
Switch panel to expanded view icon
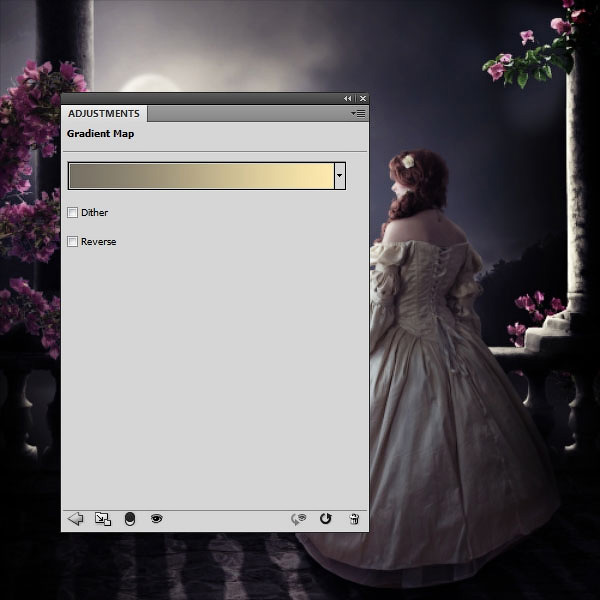coord(103,519)
